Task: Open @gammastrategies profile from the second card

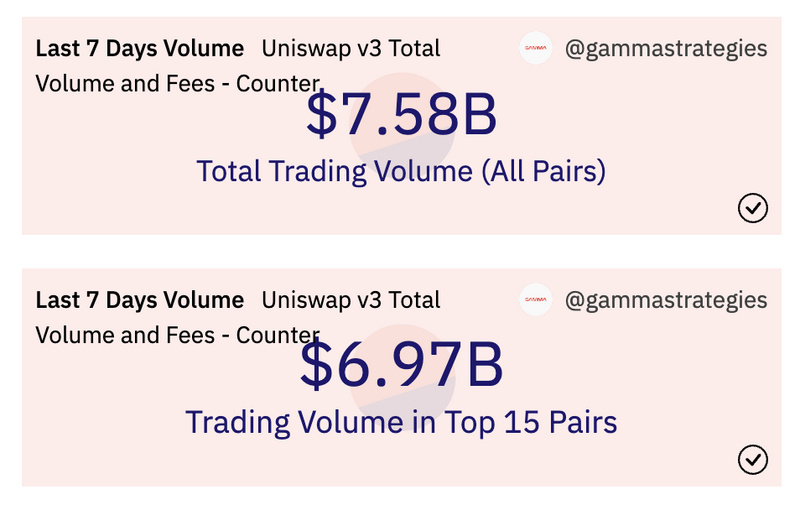Action: click(x=666, y=300)
